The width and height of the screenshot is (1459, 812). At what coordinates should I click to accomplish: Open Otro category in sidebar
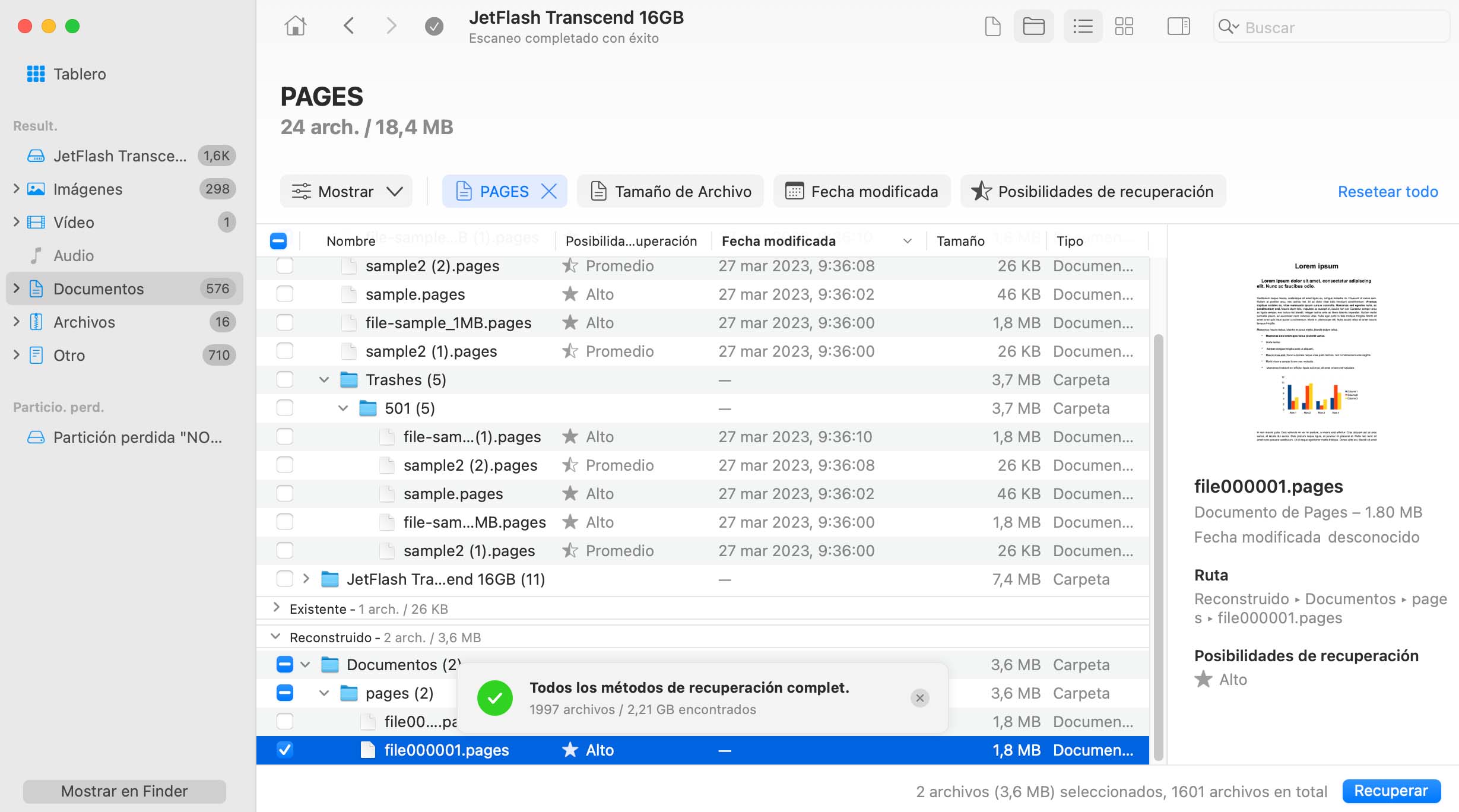125,356
